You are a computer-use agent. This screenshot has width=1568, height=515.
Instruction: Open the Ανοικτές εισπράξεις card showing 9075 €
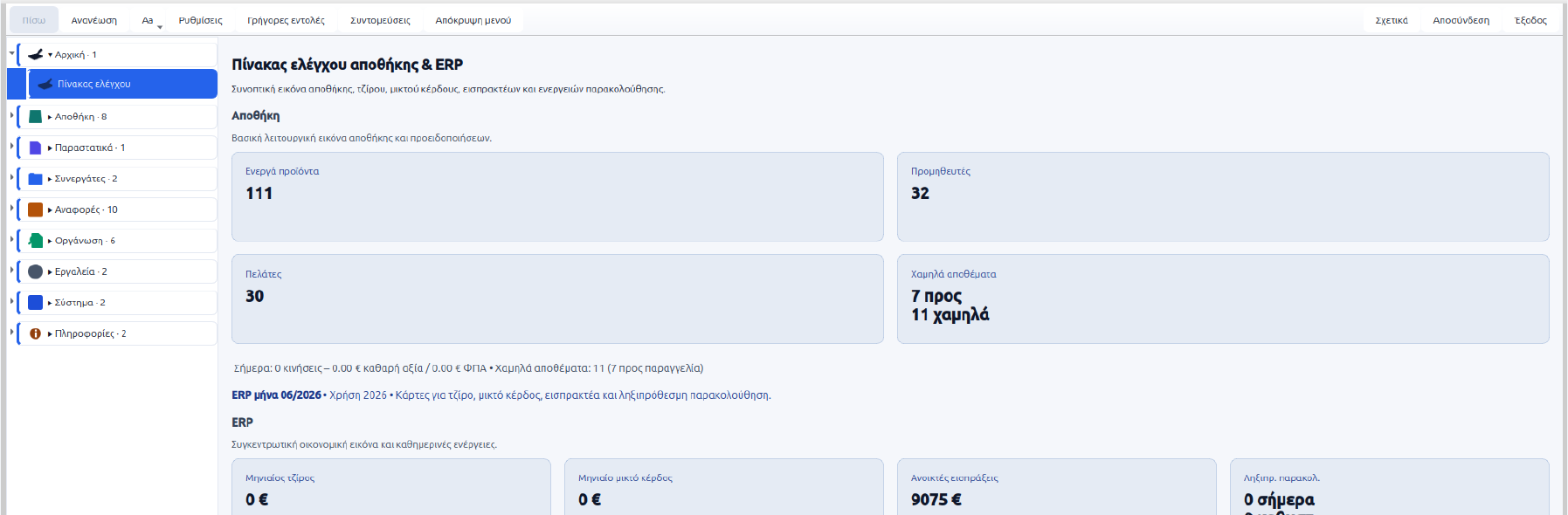tap(1057, 487)
